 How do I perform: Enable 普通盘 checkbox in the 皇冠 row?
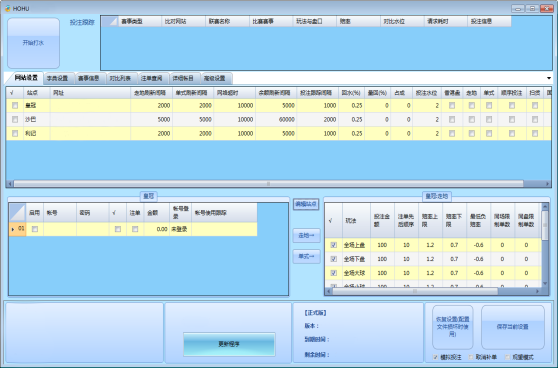(x=452, y=105)
